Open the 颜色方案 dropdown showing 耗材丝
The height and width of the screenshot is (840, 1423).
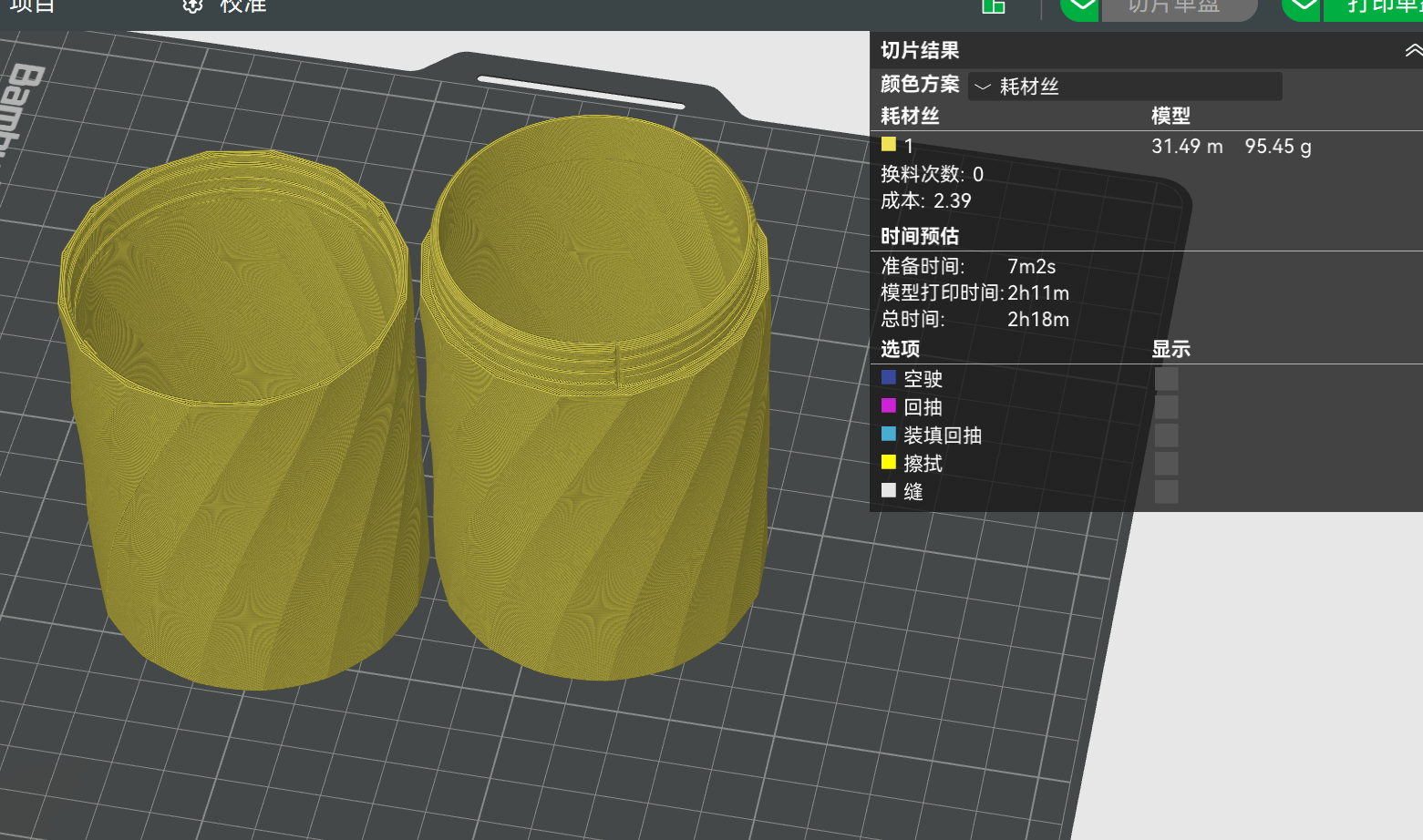pyautogui.click(x=1125, y=86)
